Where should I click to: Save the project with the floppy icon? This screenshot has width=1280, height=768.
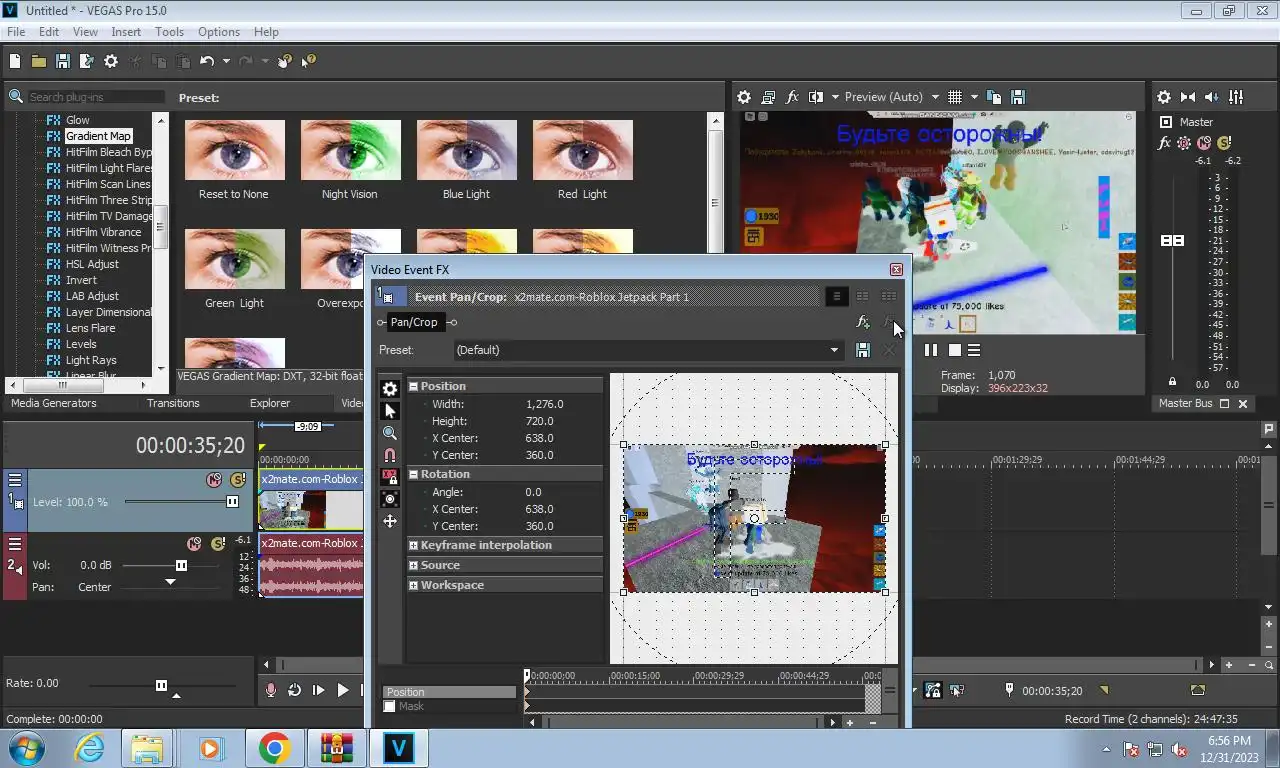tap(62, 61)
